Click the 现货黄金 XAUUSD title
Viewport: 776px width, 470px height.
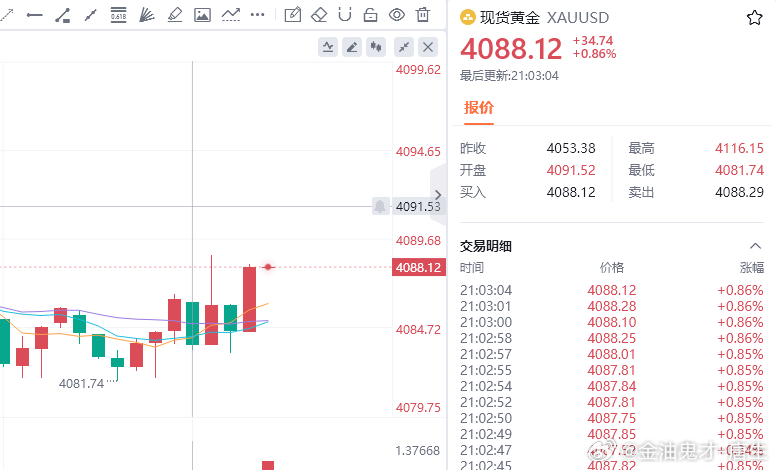pos(544,18)
